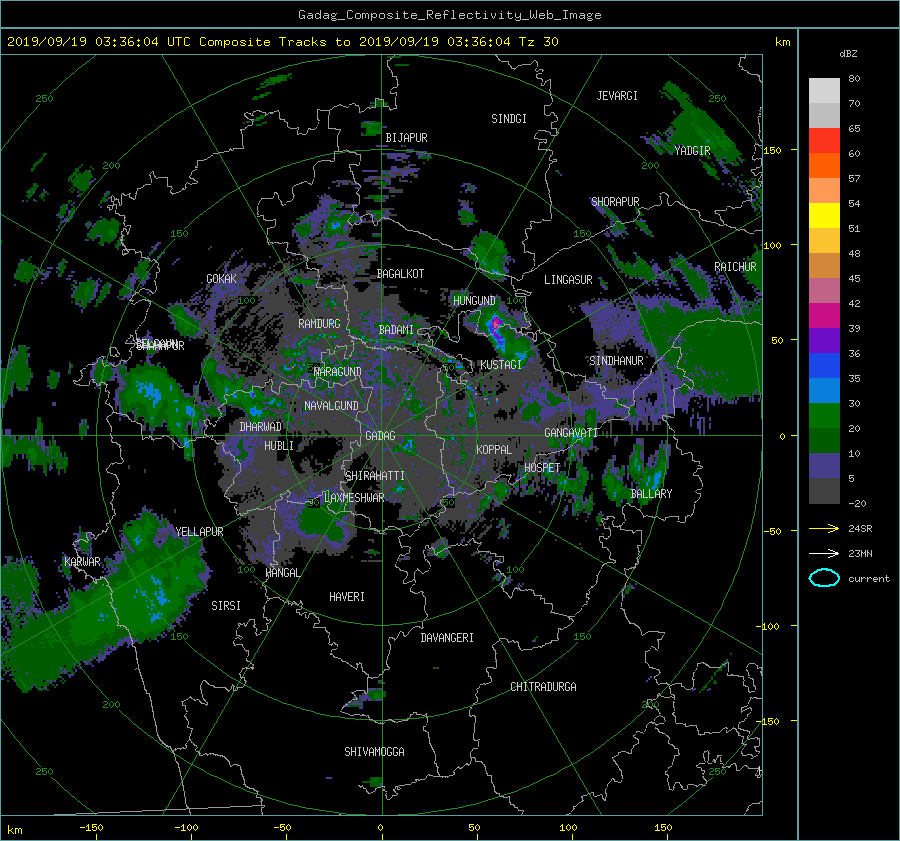
Task: Pick the bright green 20–30 dBZ swatch
Action: (x=824, y=416)
